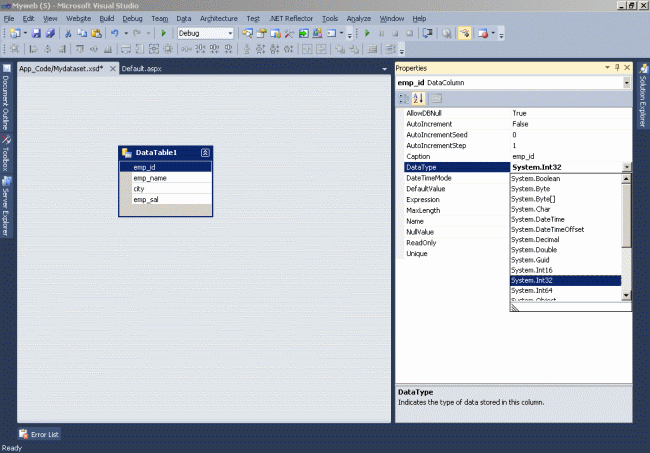Click the Error List icon at bottom
This screenshot has height=453, width=650.
[23, 434]
